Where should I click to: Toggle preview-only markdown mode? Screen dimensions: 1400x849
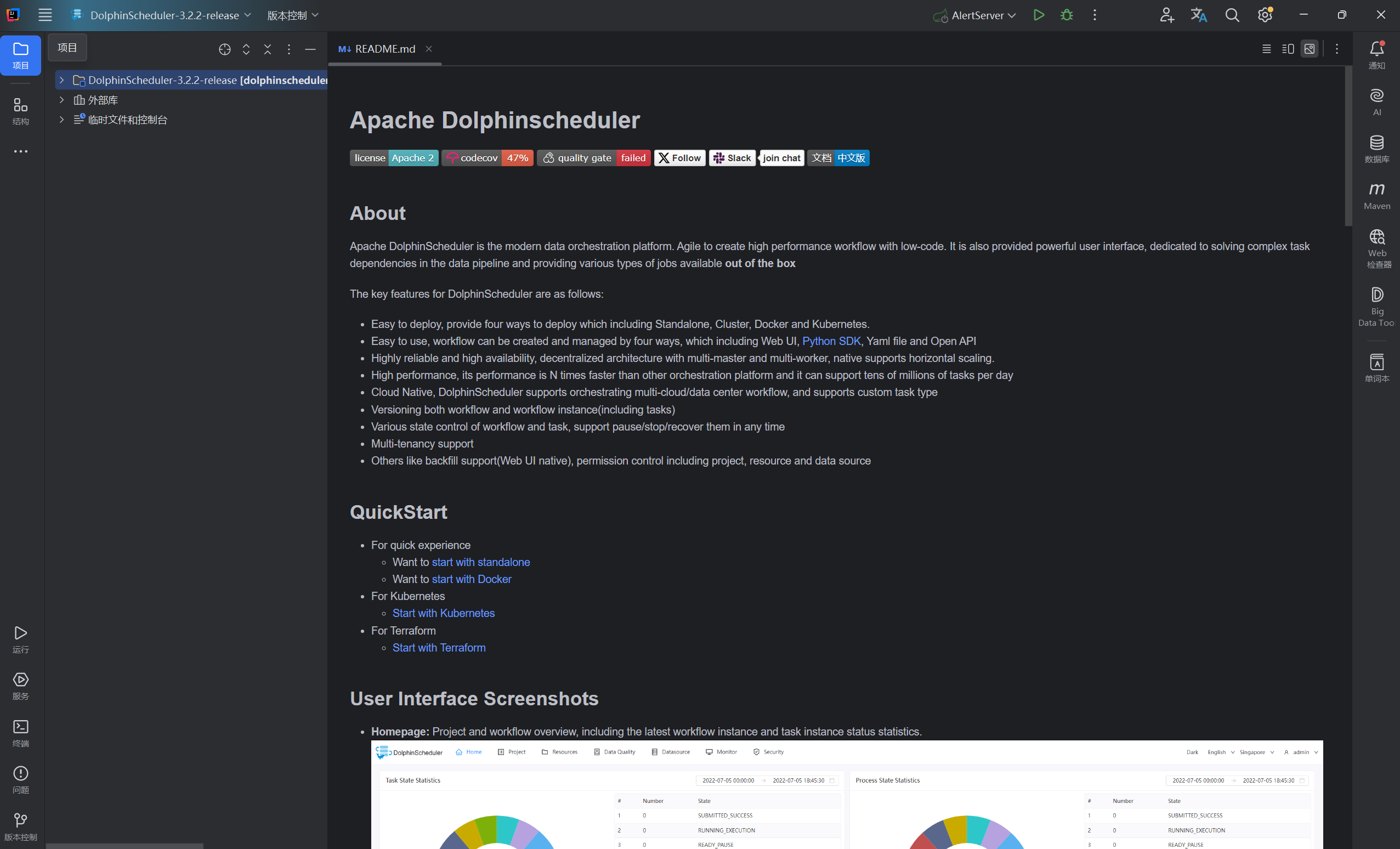click(x=1309, y=49)
